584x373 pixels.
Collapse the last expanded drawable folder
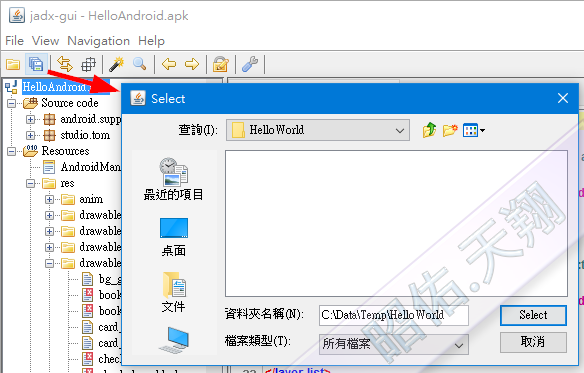click(49, 263)
